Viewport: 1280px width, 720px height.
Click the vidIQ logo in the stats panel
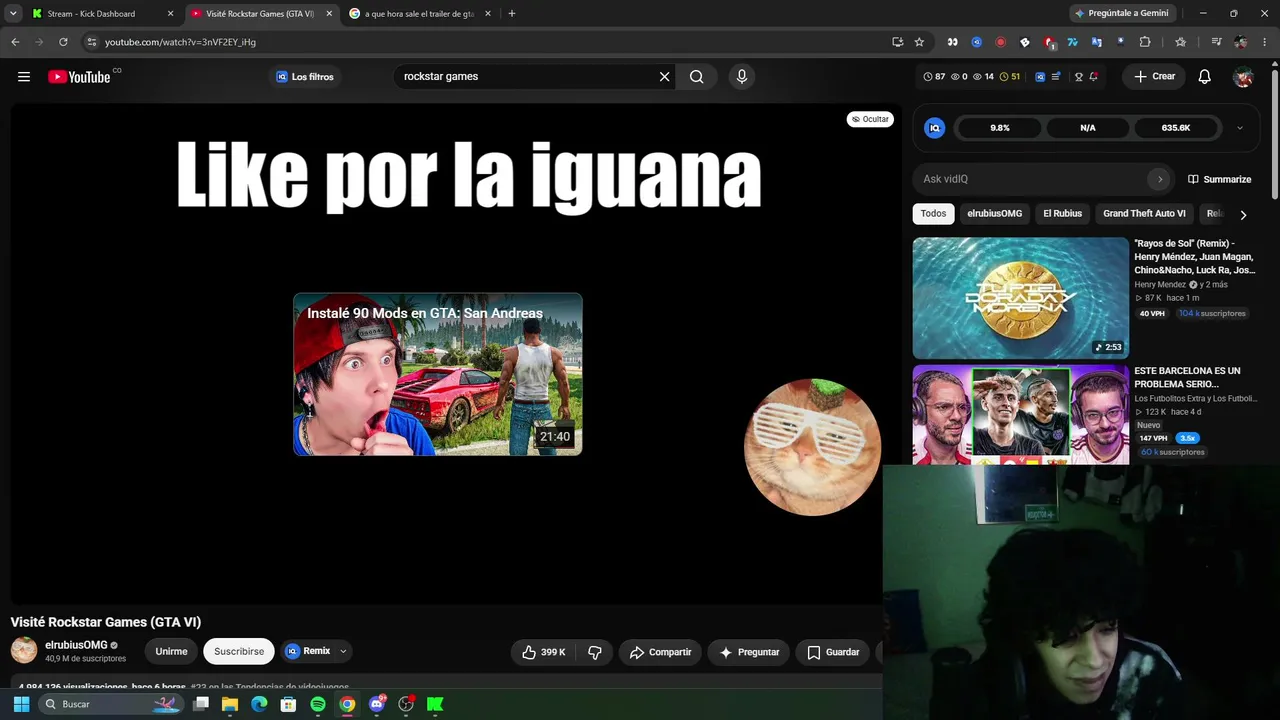pos(934,128)
